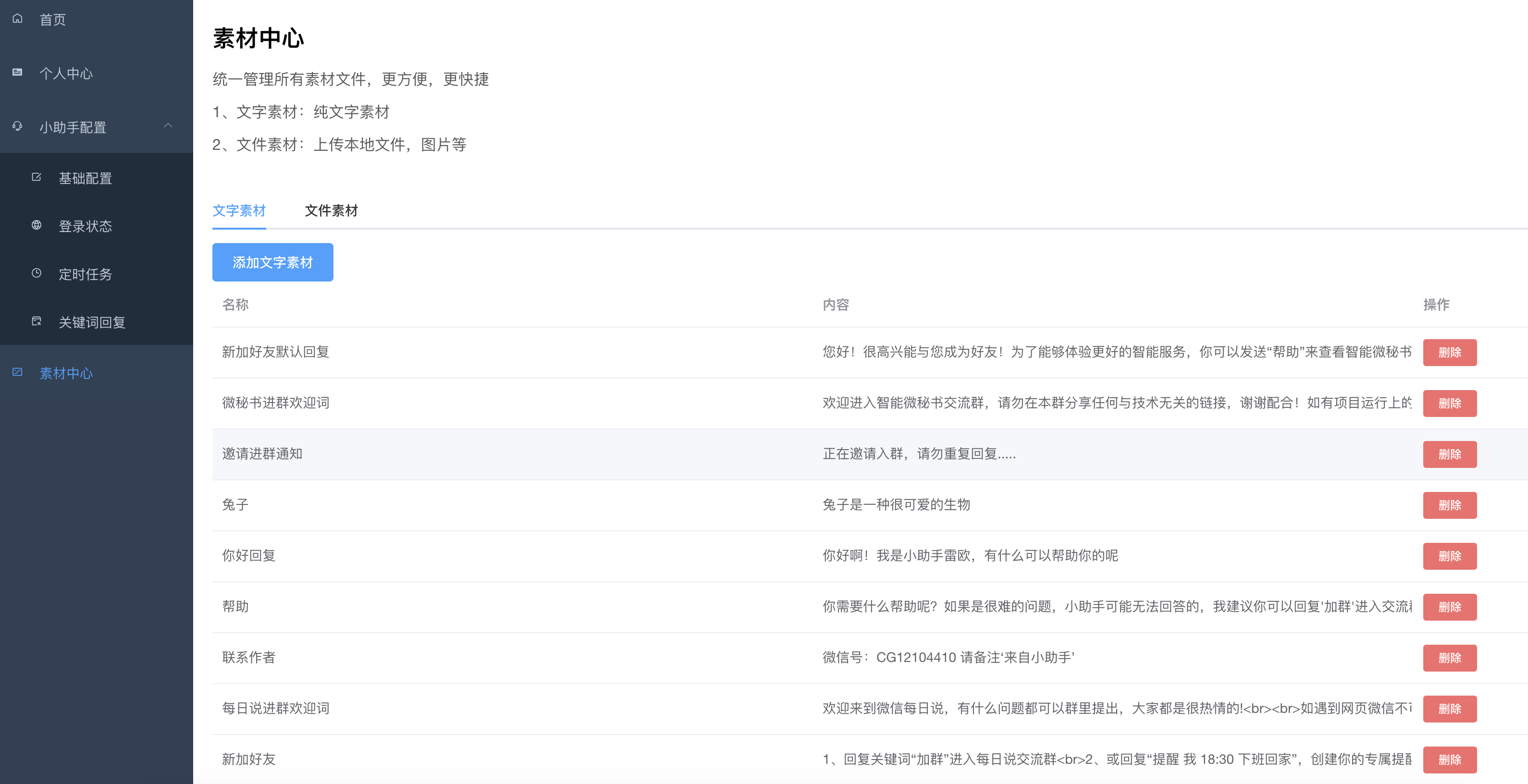Screen dimensions: 1528x784
Task: Remove the 每日说进群欢迎词 material
Action: [x=1449, y=709]
